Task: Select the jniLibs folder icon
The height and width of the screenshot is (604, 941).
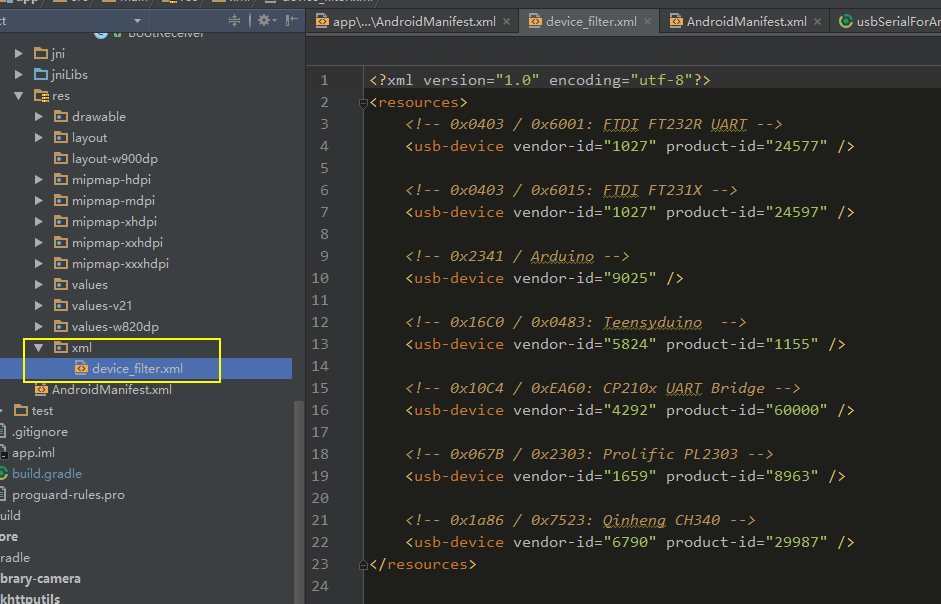Action: tap(41, 74)
